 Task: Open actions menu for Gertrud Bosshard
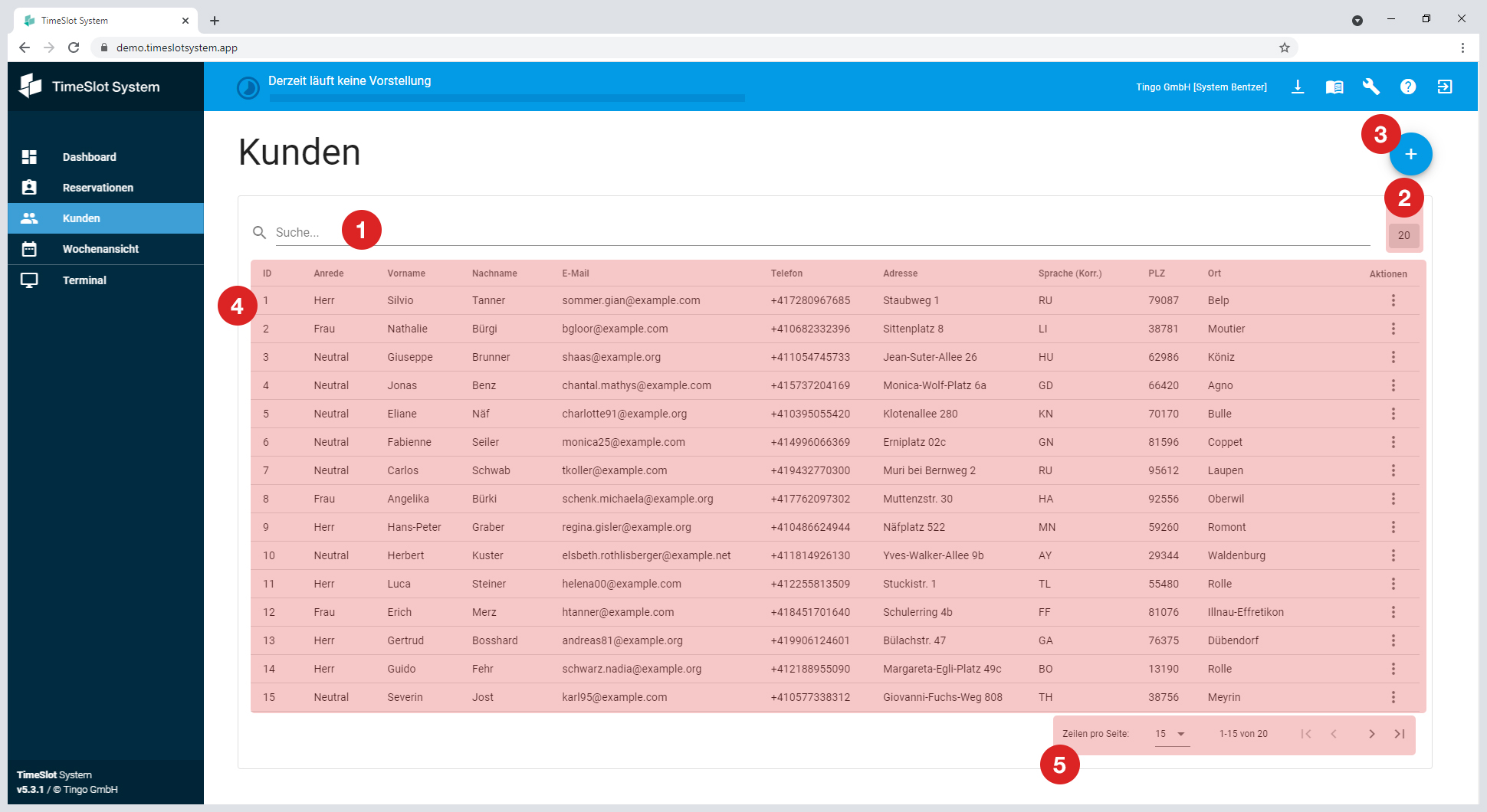point(1393,640)
